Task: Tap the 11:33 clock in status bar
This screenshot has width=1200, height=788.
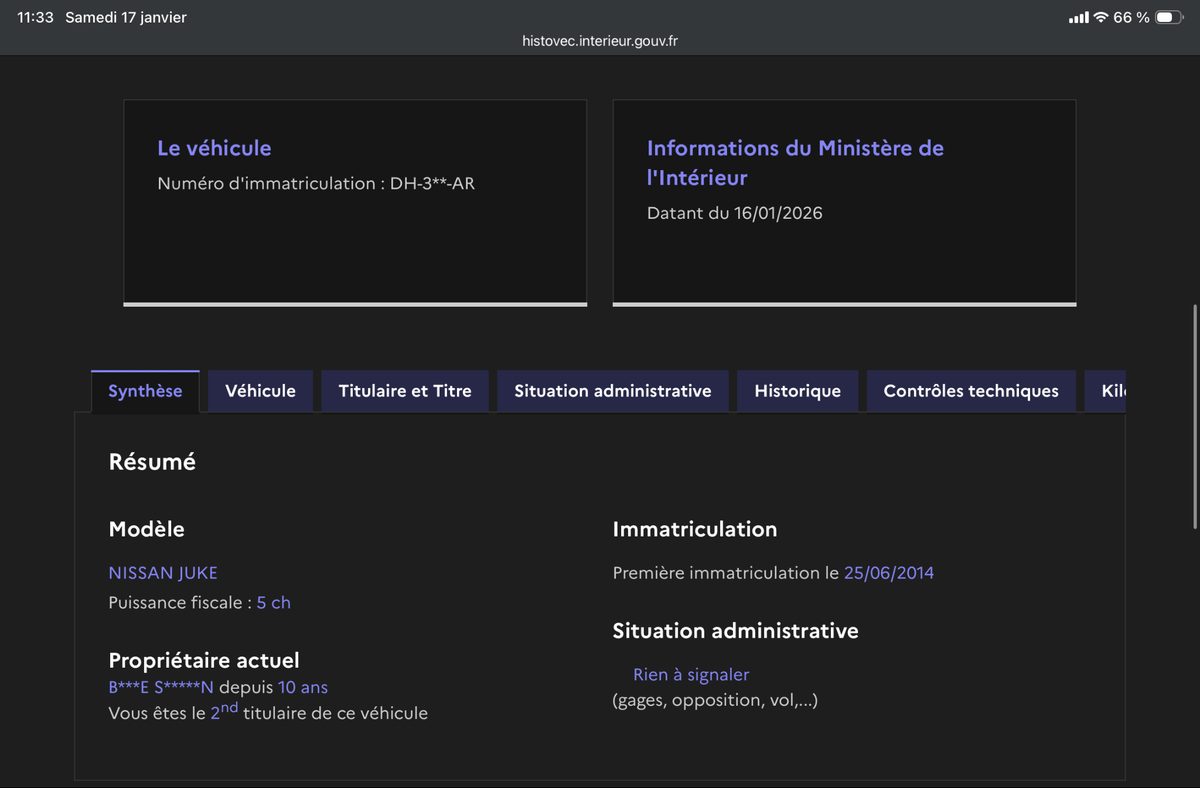Action: pyautogui.click(x=35, y=18)
